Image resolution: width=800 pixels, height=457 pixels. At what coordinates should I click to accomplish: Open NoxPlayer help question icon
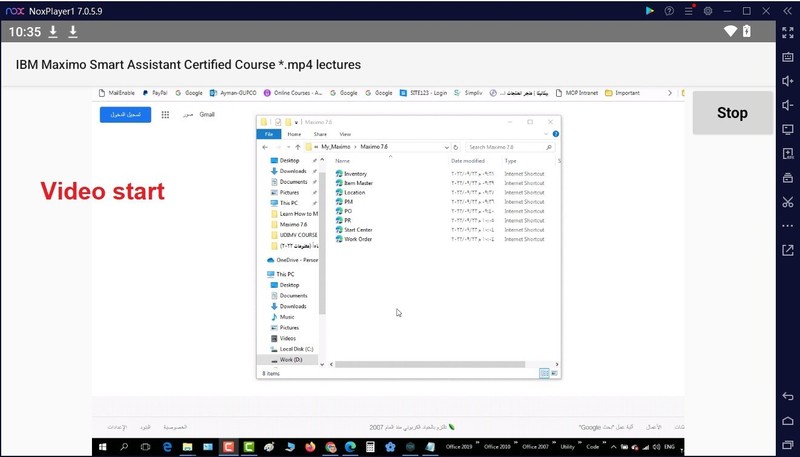pos(669,11)
